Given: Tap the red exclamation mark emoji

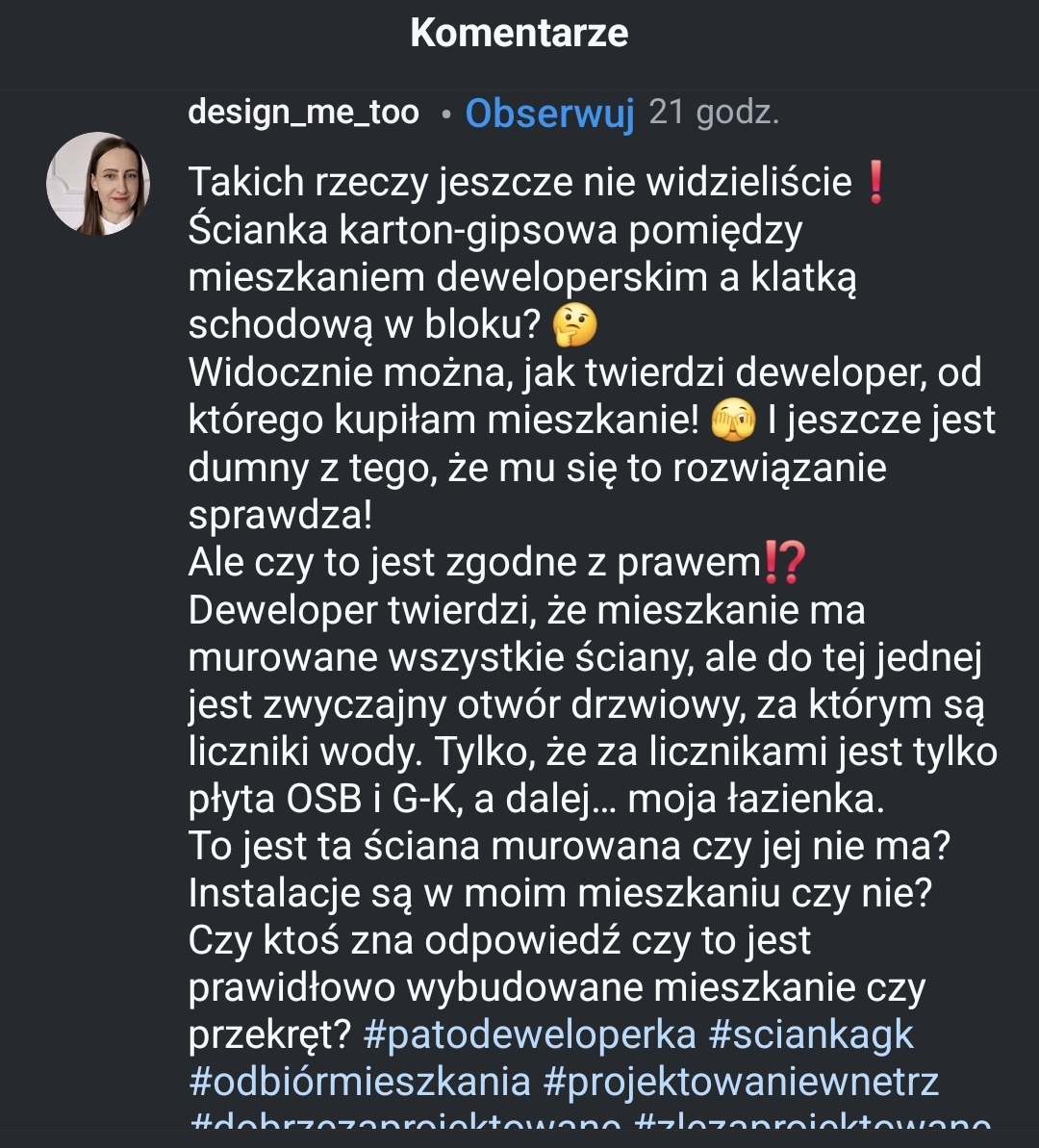Looking at the screenshot, I should coord(874,182).
